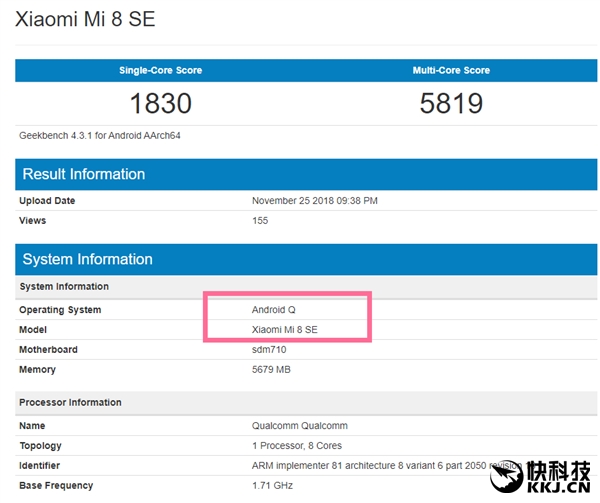The width and height of the screenshot is (600, 503).
Task: Click Geekbench 4.3.1 for Android AArch64 text
Action: click(x=99, y=135)
